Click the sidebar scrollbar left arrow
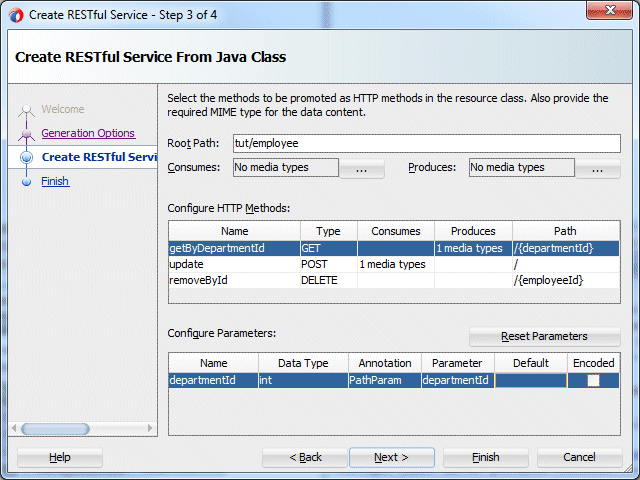Viewport: 640px width, 480px height. coord(14,428)
